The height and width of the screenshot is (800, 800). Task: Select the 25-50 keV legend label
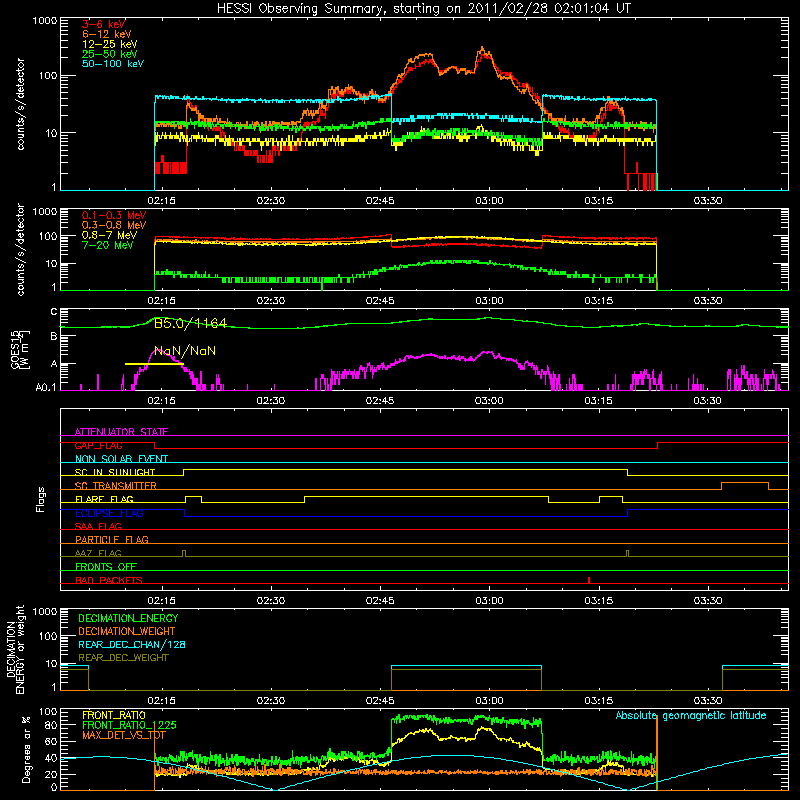[x=110, y=54]
